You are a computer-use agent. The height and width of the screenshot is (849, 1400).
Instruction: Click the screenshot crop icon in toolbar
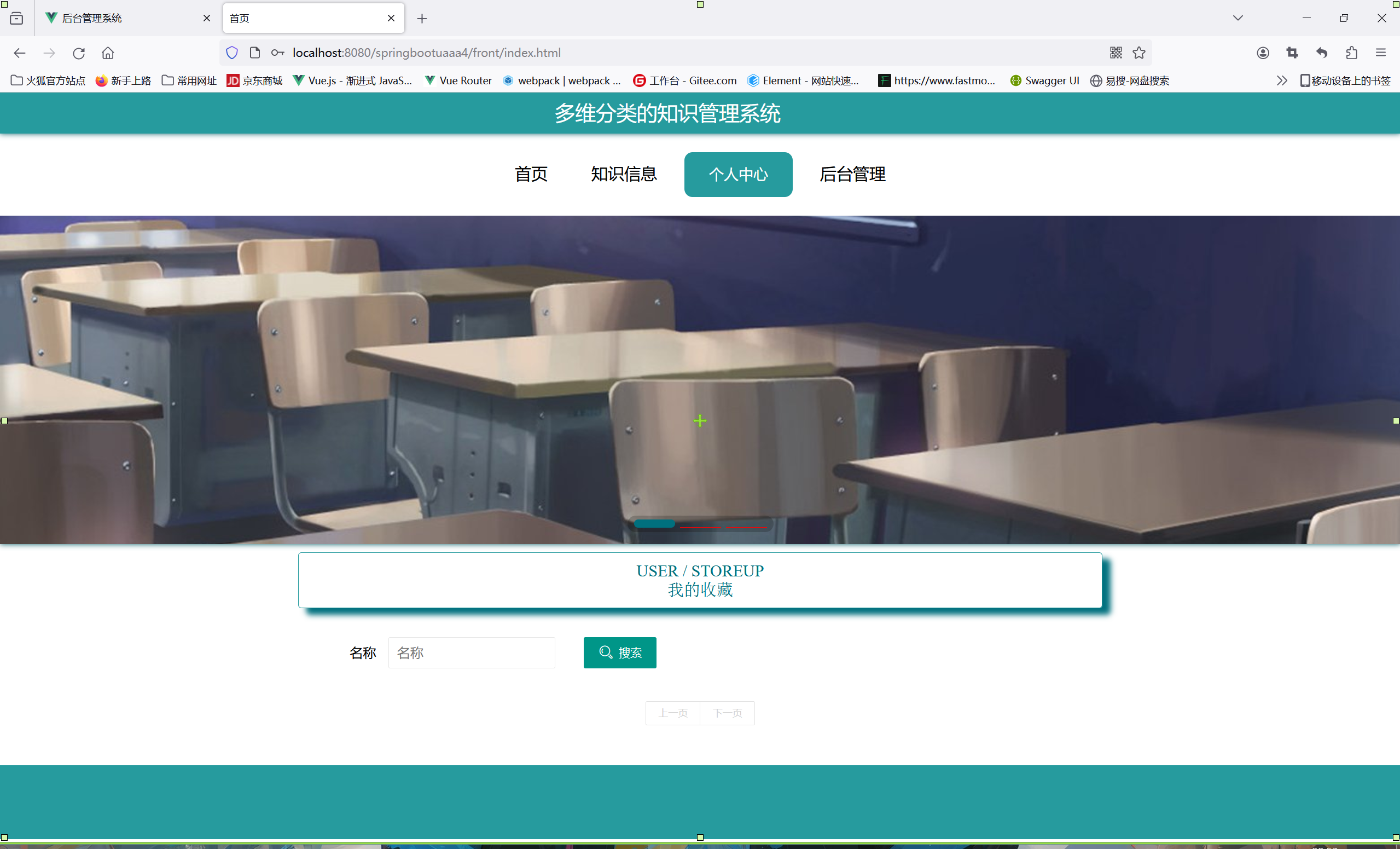(x=1292, y=53)
